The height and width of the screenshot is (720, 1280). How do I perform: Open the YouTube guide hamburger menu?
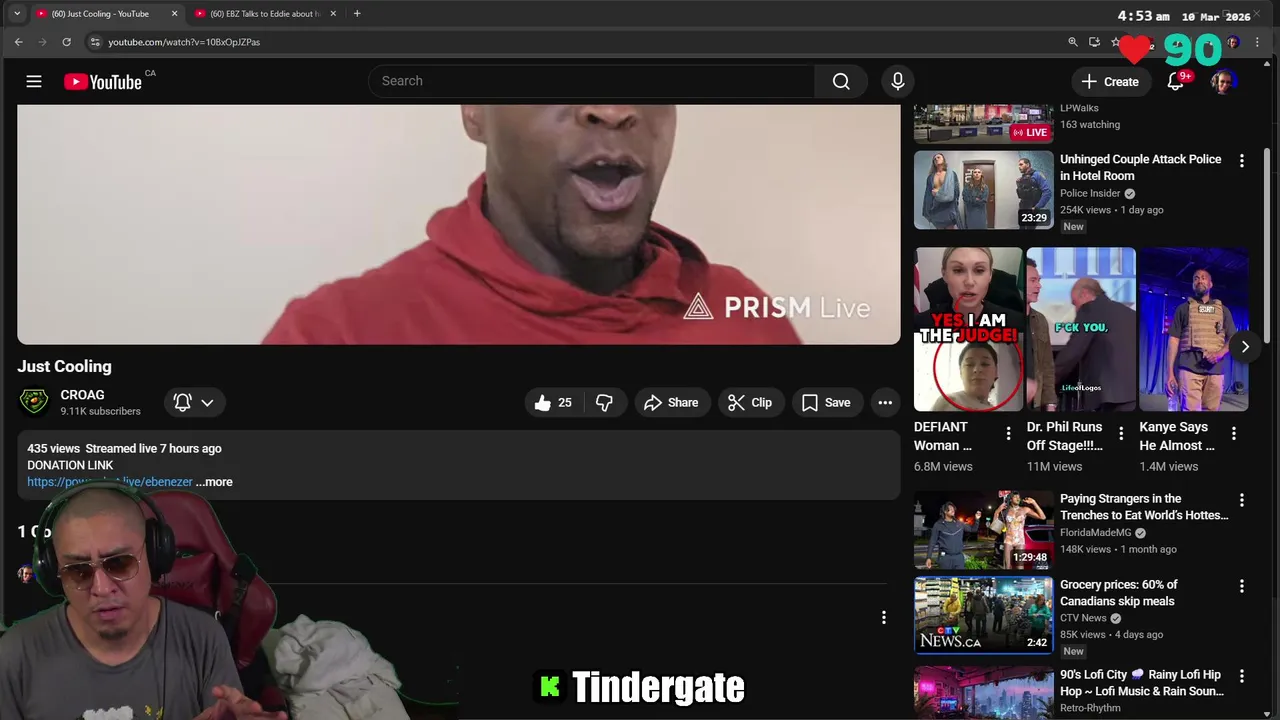34,81
